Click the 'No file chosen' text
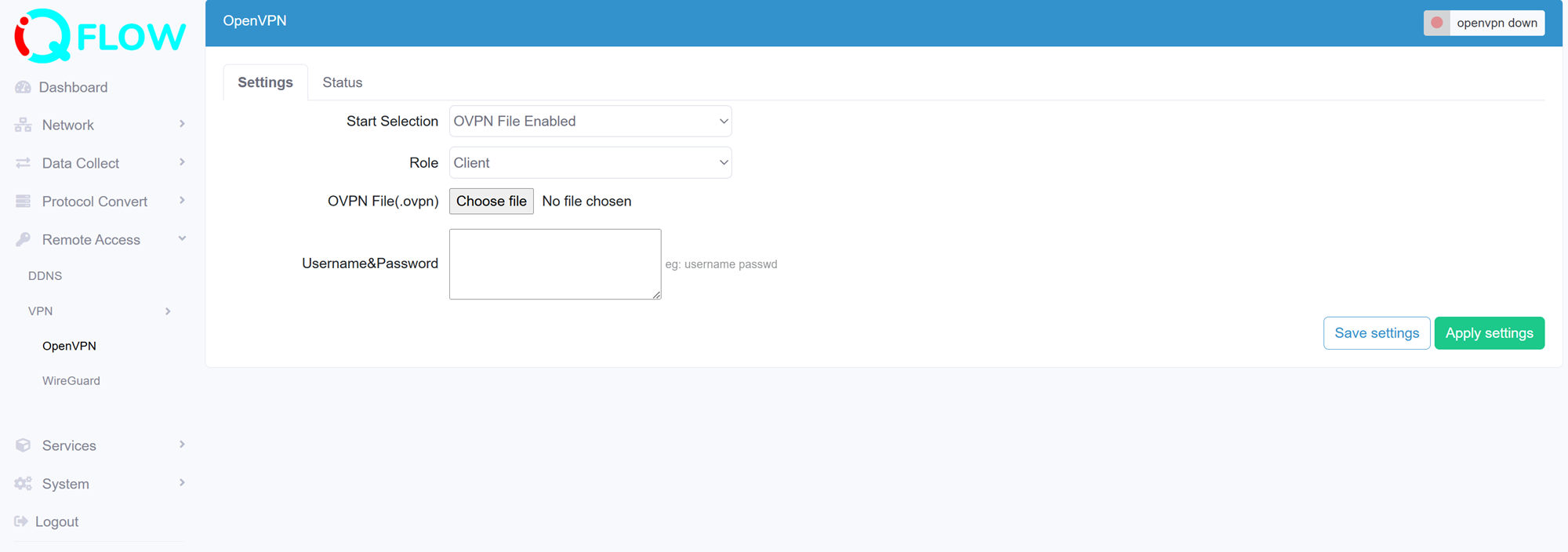Image resolution: width=1568 pixels, height=552 pixels. tap(586, 202)
